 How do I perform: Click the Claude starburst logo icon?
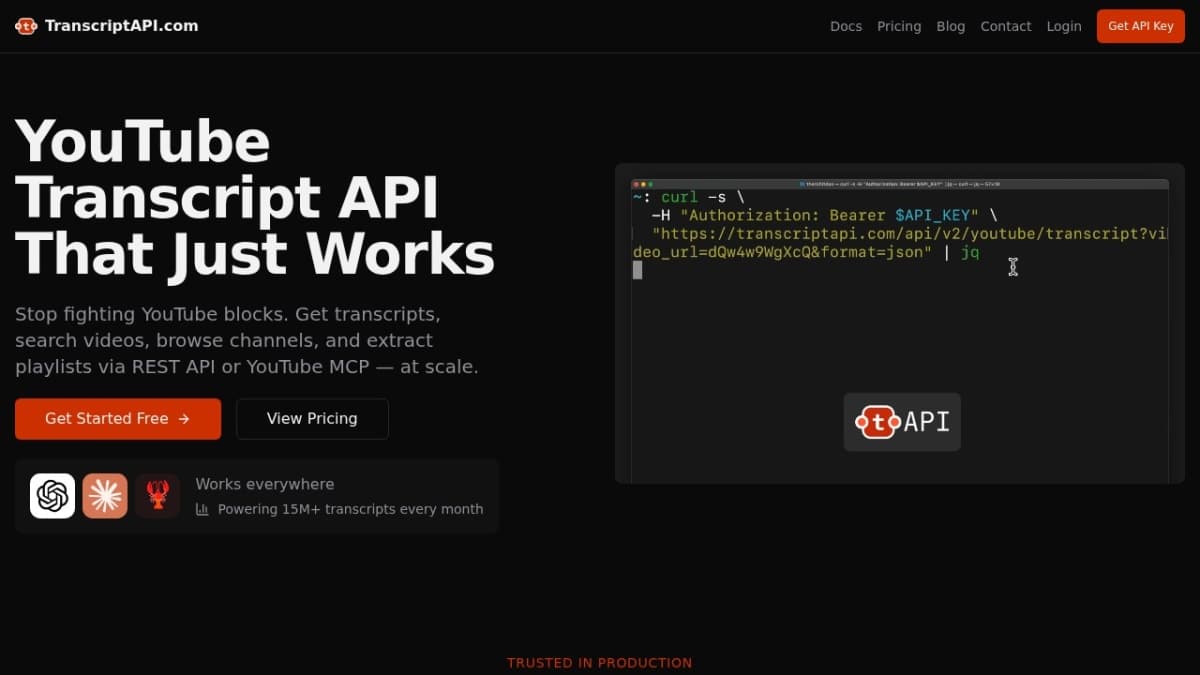point(105,496)
